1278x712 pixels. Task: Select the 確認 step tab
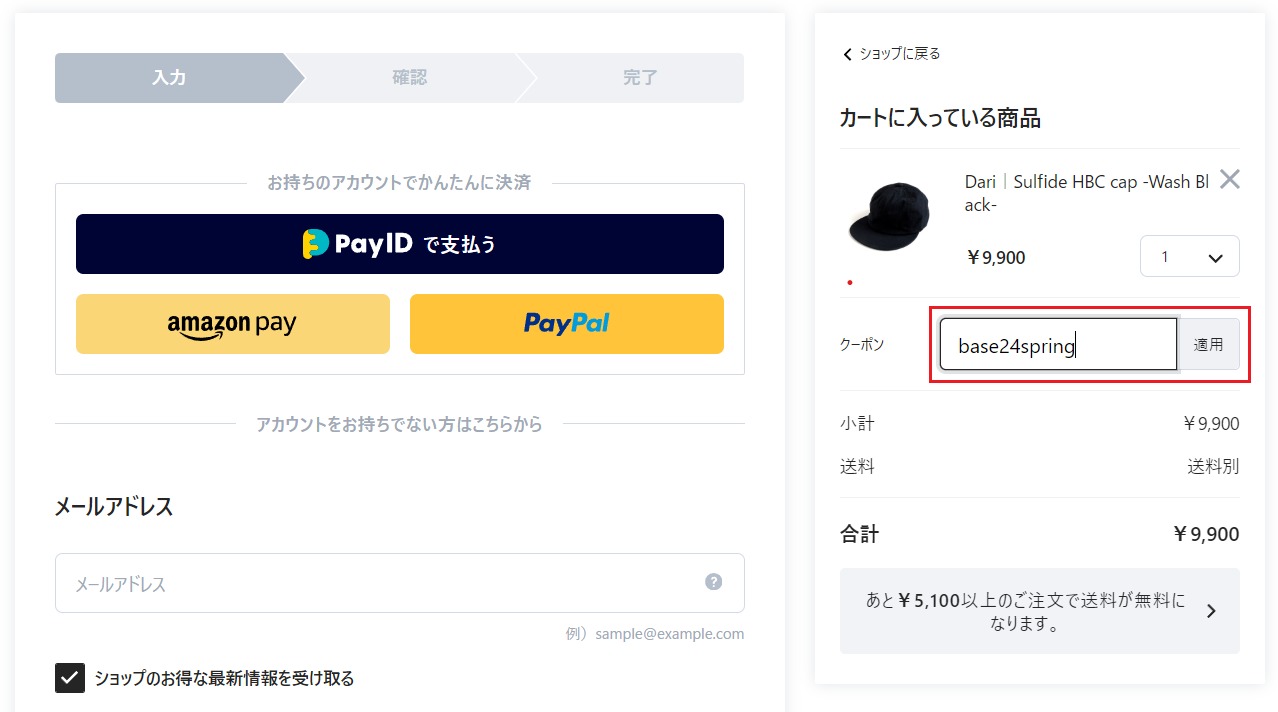click(409, 78)
